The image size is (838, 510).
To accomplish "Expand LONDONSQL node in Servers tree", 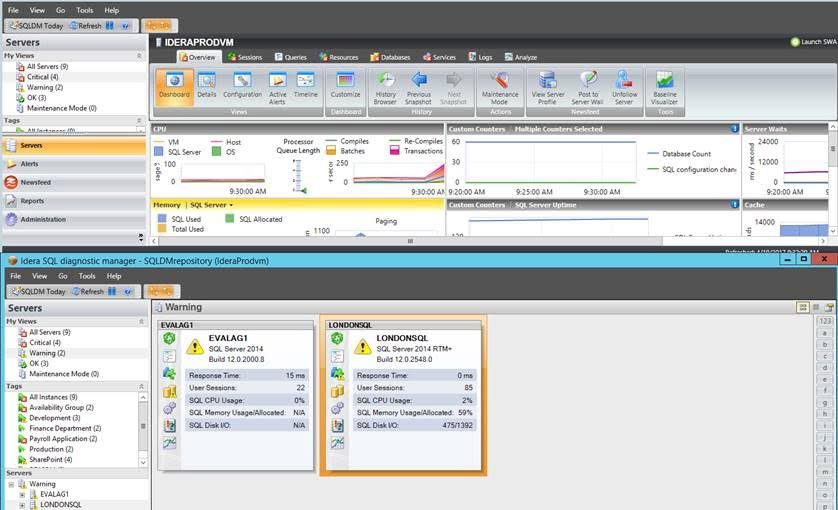I will (22, 505).
